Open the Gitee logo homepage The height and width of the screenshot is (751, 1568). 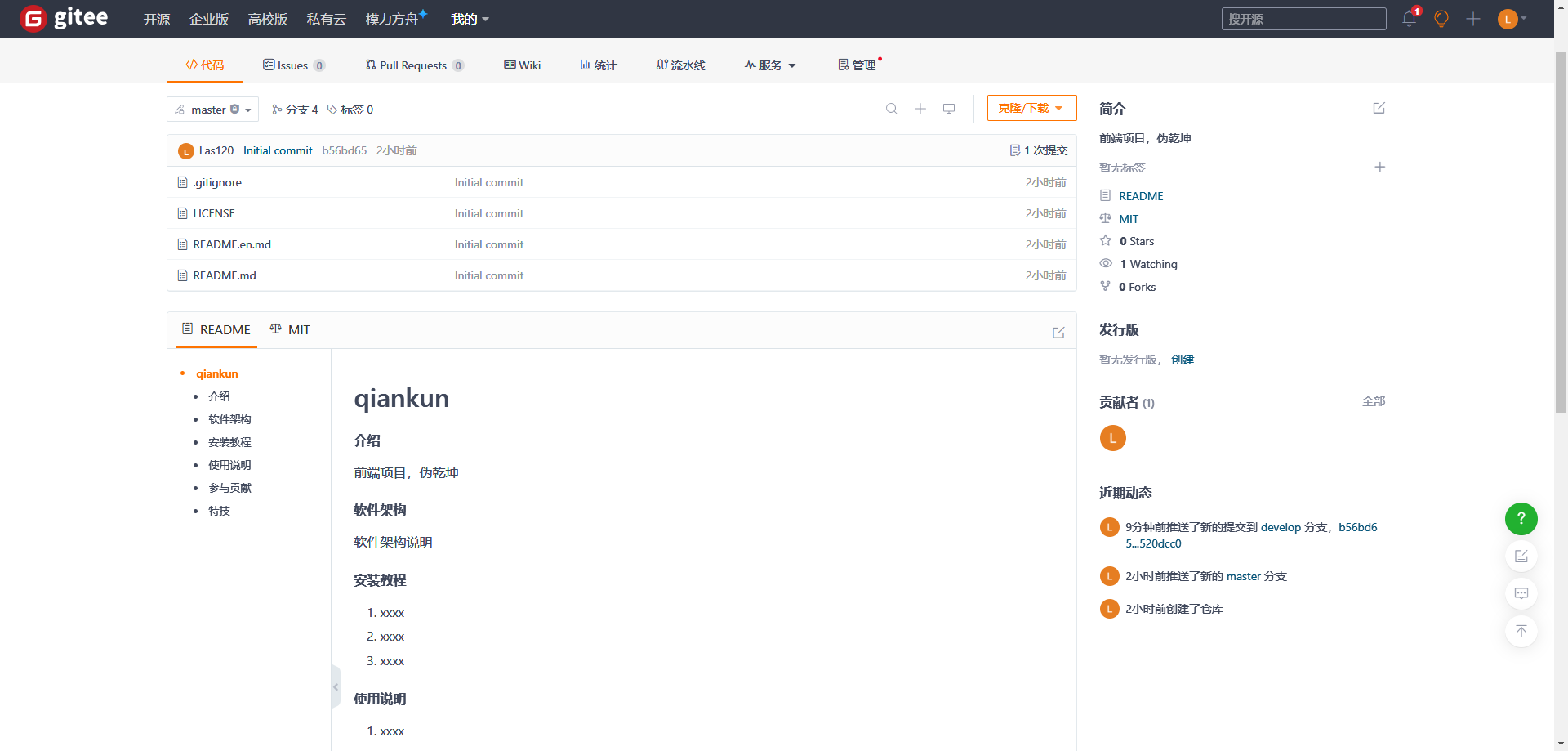64,18
